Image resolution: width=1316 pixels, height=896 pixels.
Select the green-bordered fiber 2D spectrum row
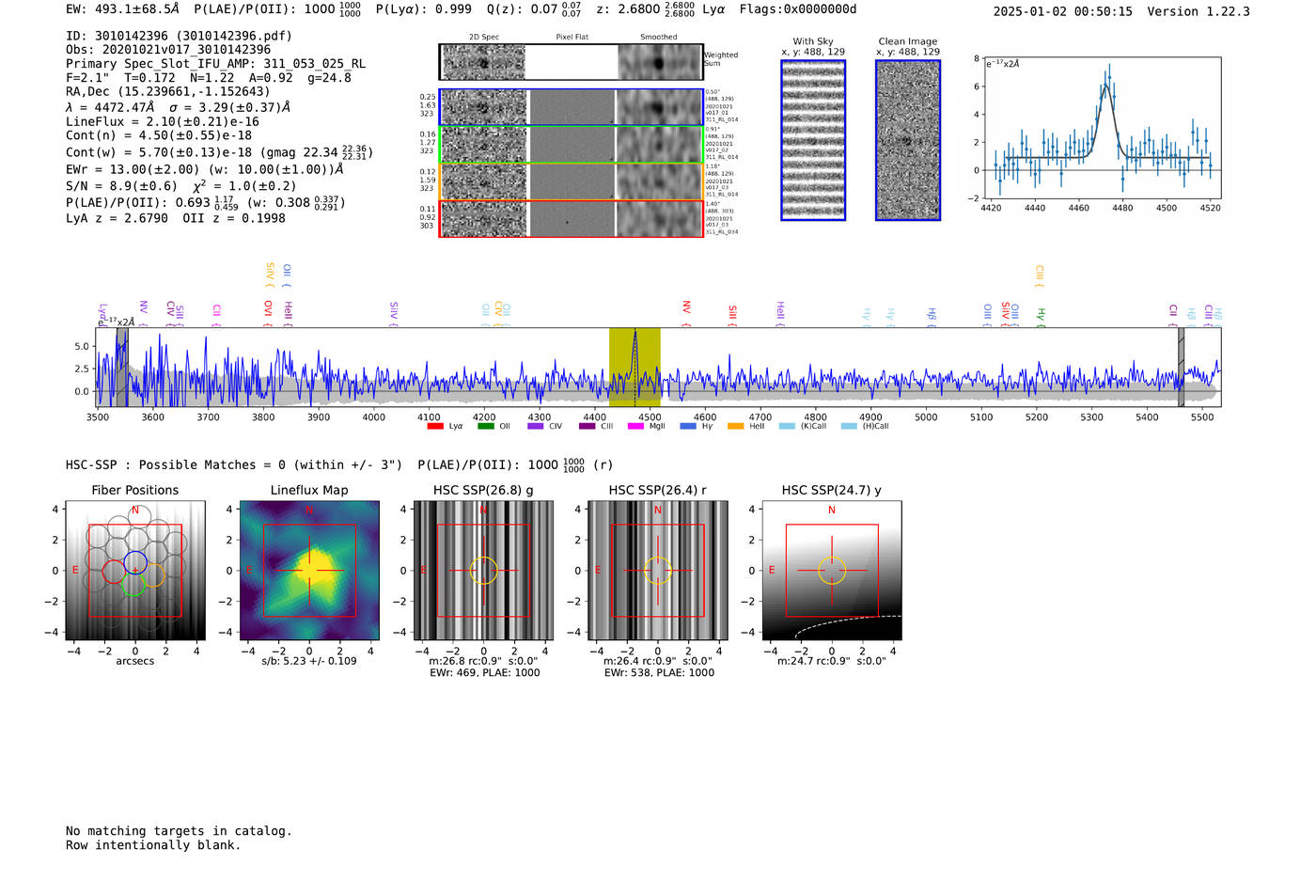(571, 145)
